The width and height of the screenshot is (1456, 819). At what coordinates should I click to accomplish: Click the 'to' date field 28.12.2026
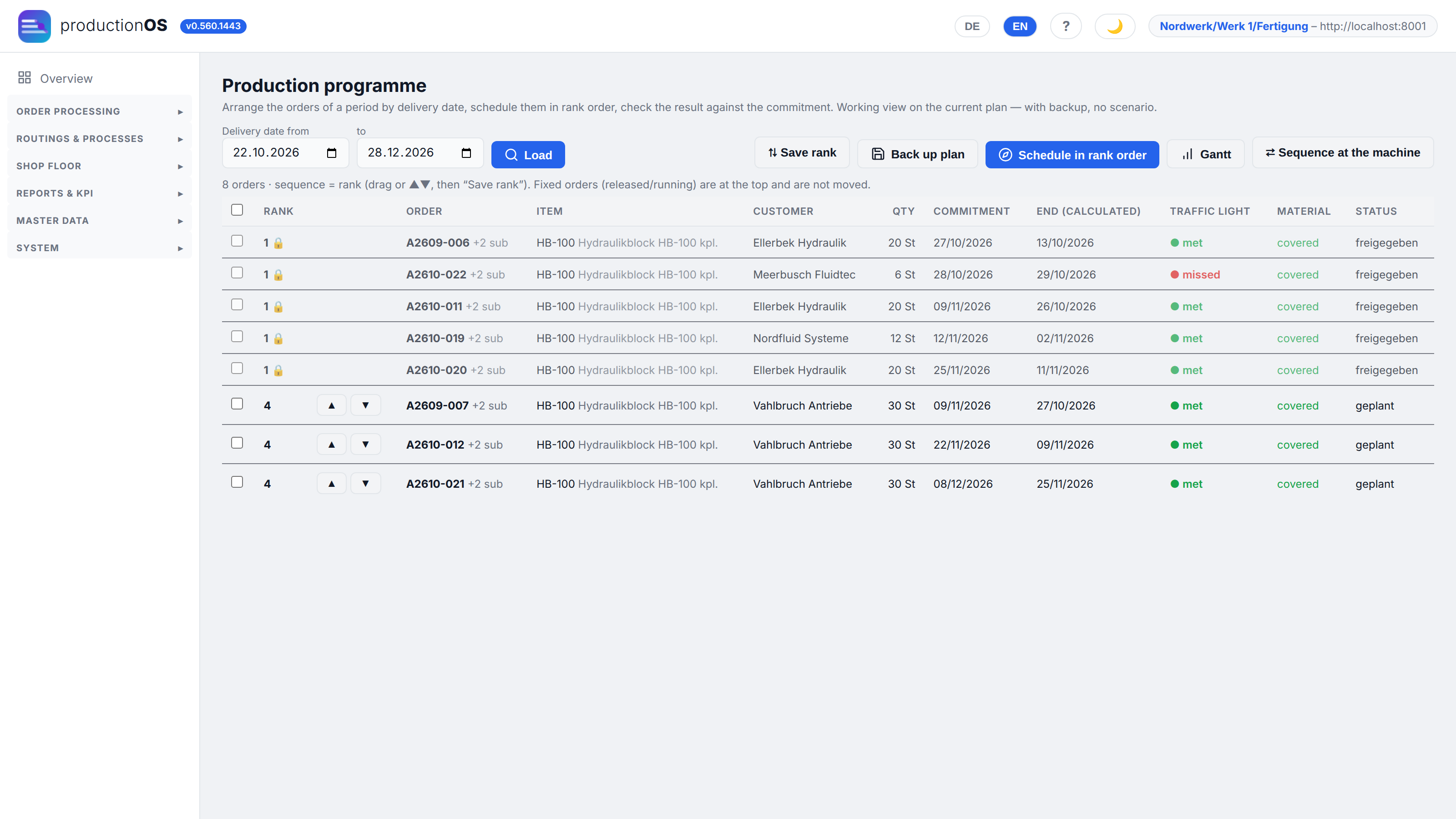420,152
